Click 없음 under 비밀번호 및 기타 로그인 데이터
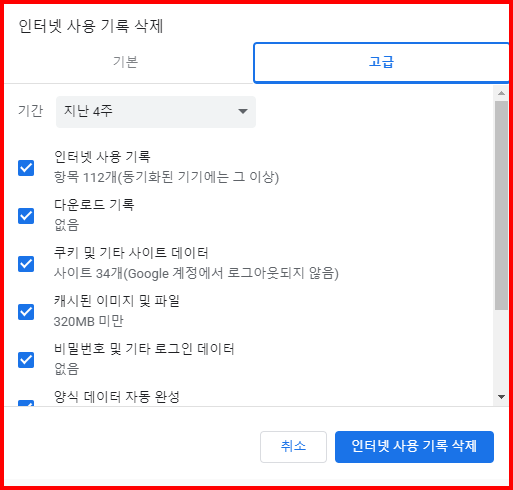This screenshot has width=513, height=490. 66,369
